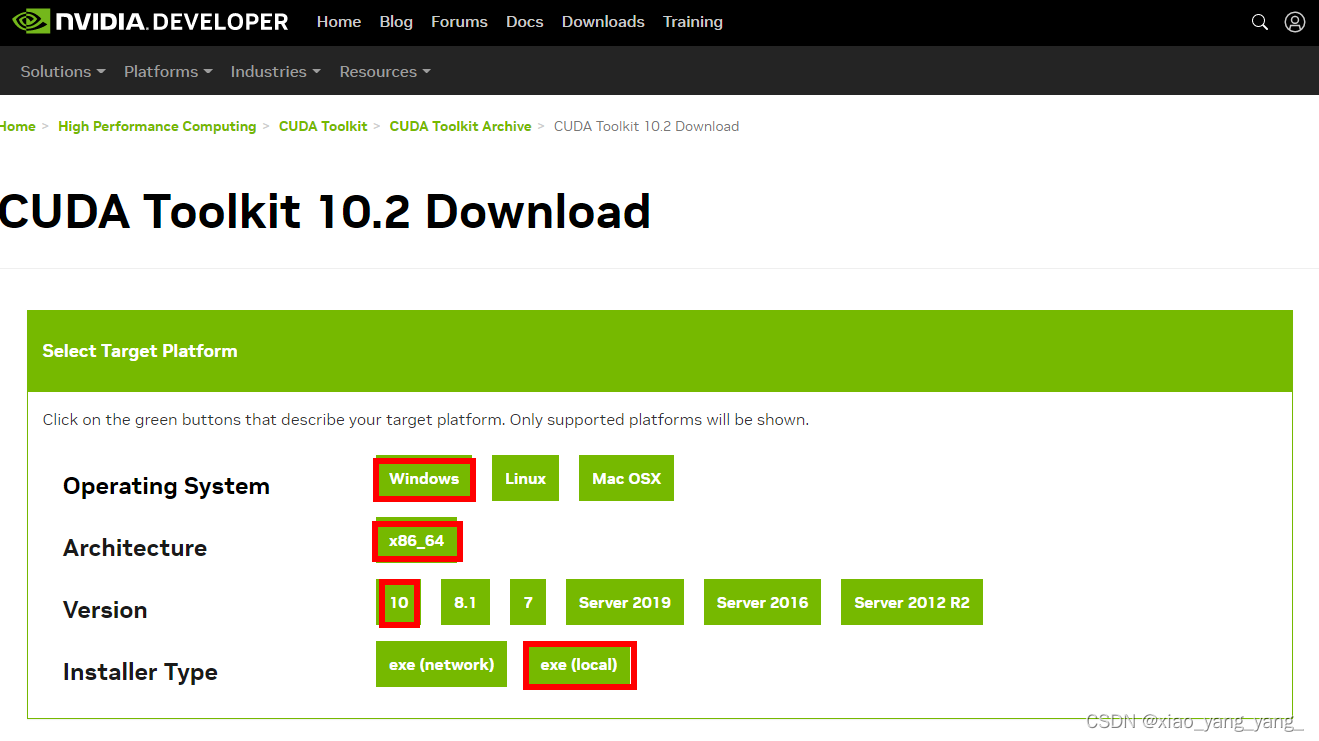Click the green buttons instruction text

pos(426,420)
